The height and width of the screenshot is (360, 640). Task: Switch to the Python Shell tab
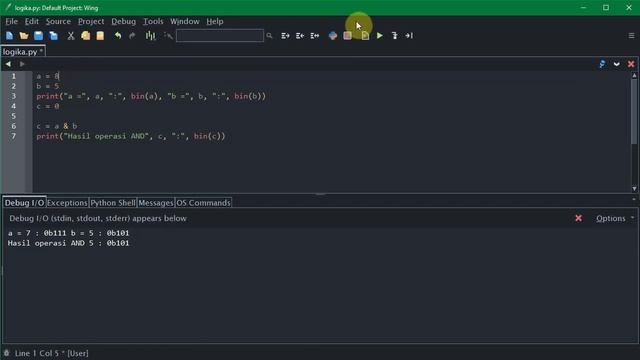[x=113, y=203]
